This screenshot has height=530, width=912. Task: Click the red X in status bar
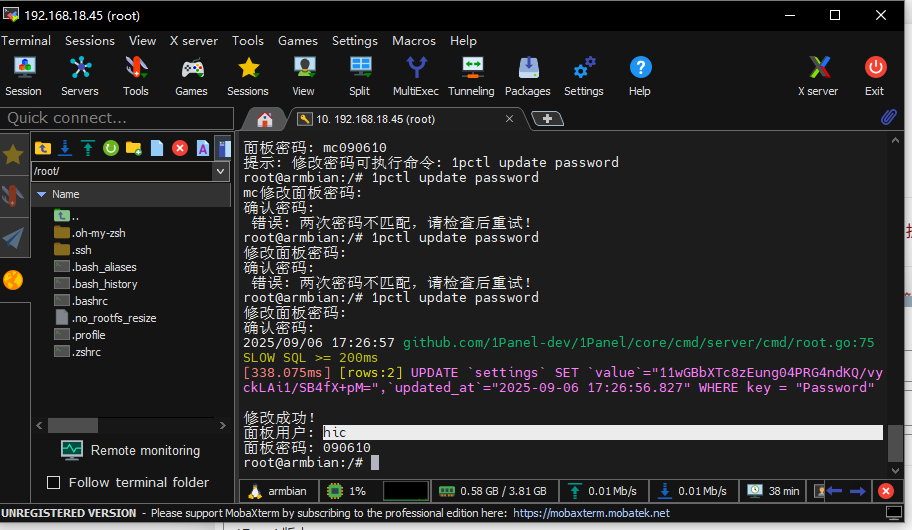(x=886, y=491)
